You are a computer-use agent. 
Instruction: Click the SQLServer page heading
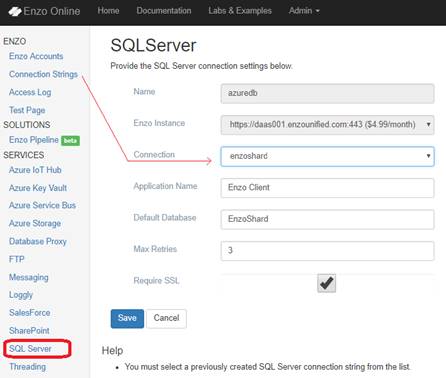tap(153, 45)
